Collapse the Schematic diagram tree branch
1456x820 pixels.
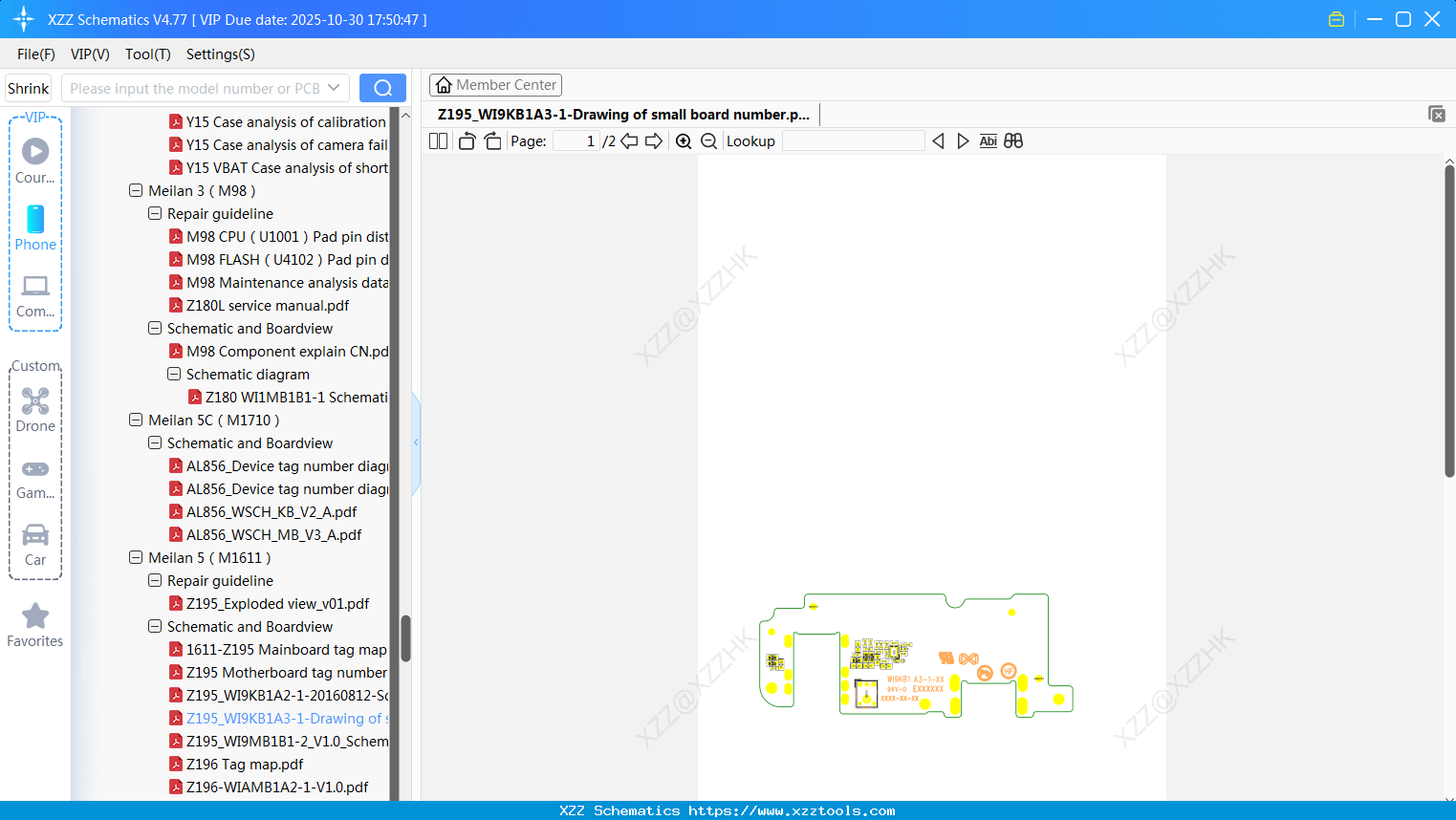point(173,374)
